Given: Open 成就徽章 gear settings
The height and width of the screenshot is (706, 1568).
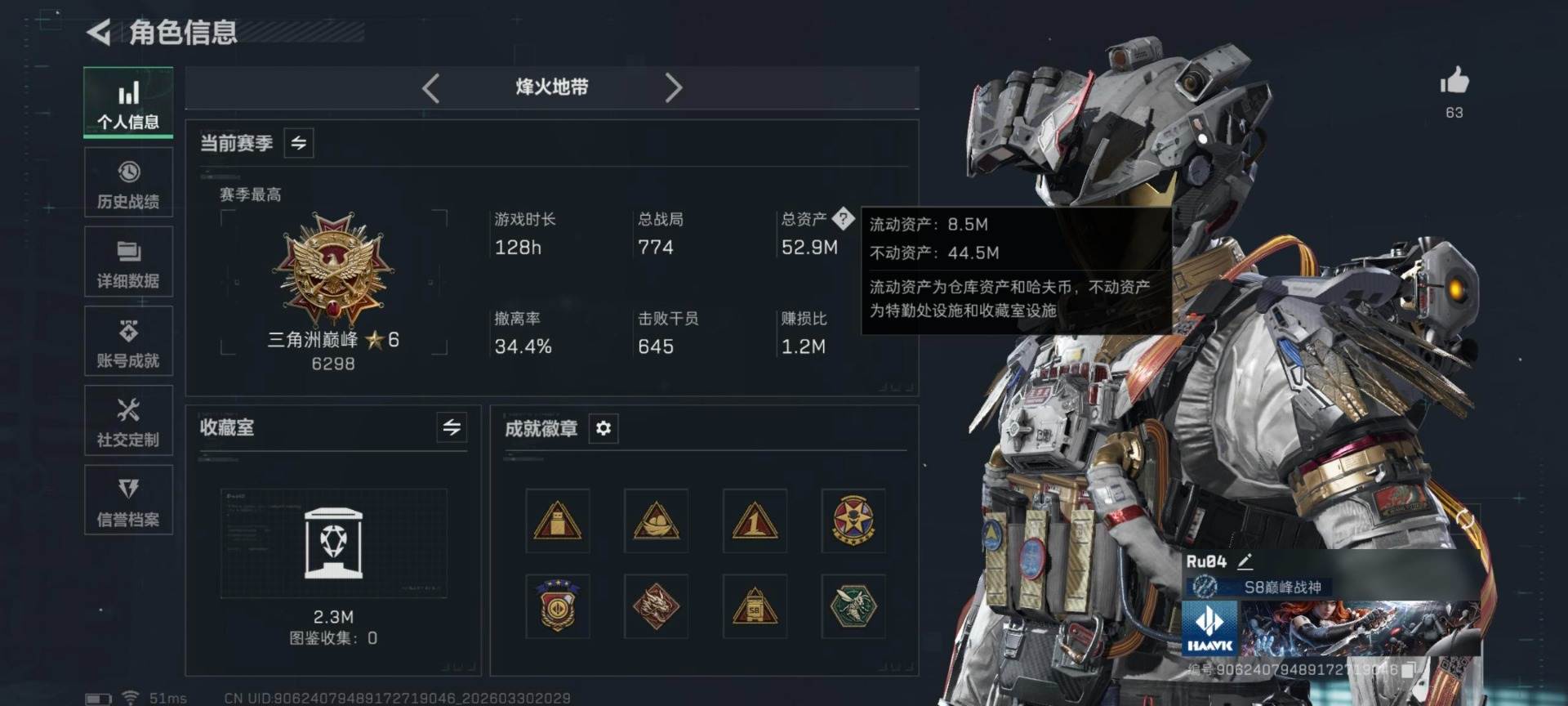Looking at the screenshot, I should pos(604,428).
